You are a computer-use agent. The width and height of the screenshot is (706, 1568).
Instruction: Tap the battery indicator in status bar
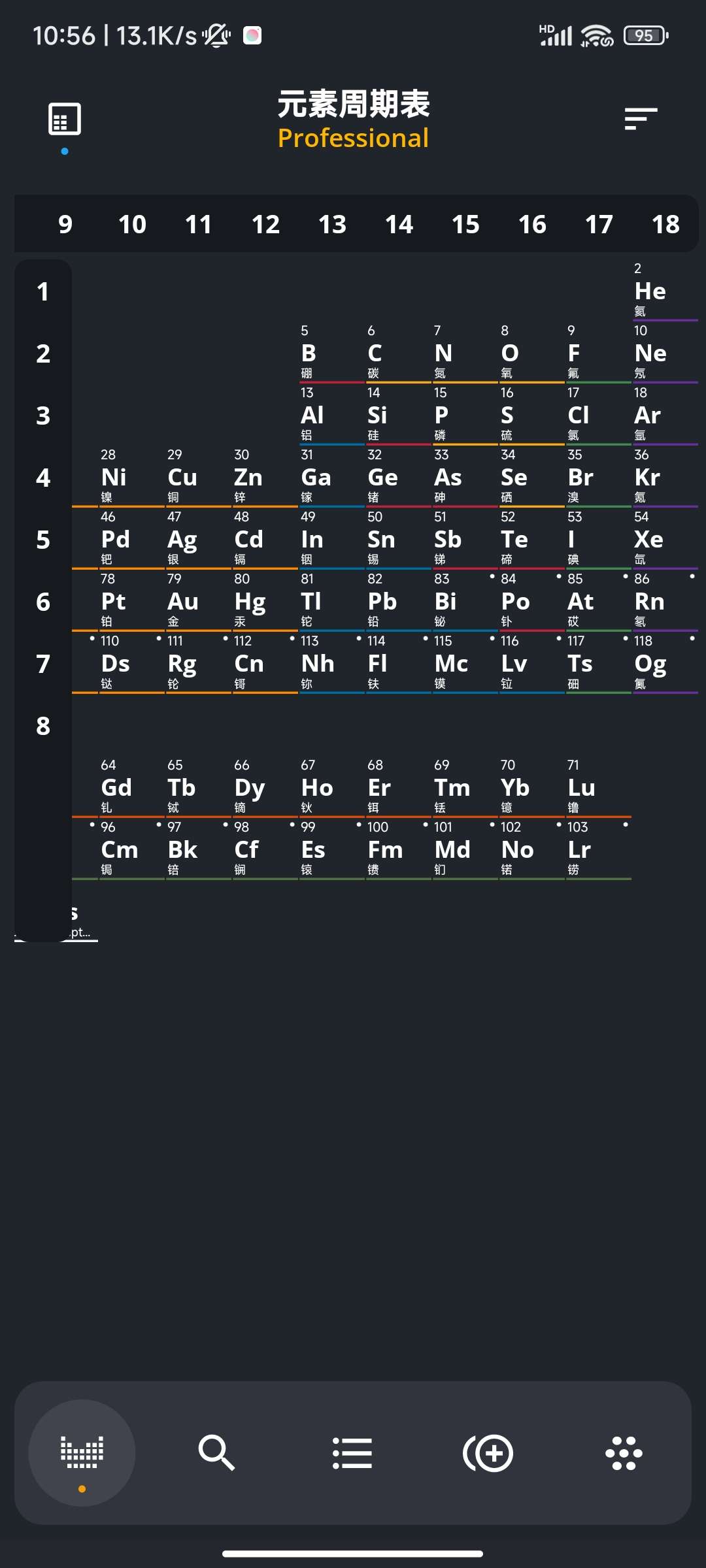click(646, 35)
